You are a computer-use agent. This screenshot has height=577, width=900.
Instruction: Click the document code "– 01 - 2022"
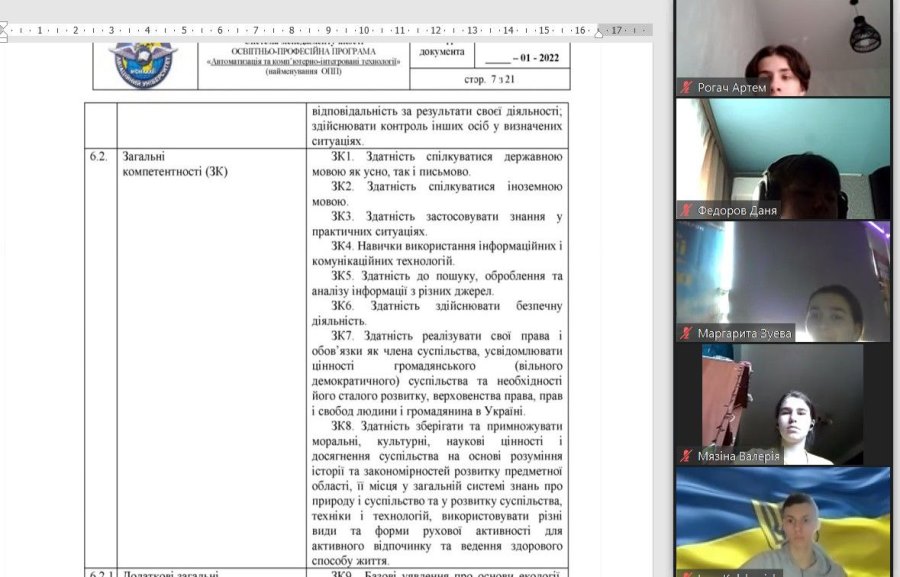point(536,58)
